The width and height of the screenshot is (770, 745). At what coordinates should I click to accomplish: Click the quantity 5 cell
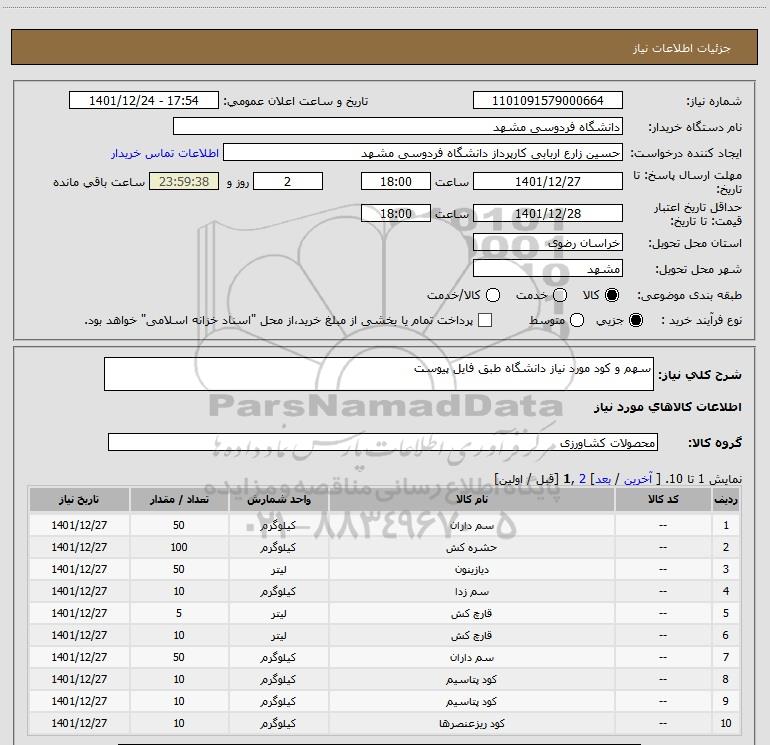pyautogui.click(x=179, y=613)
